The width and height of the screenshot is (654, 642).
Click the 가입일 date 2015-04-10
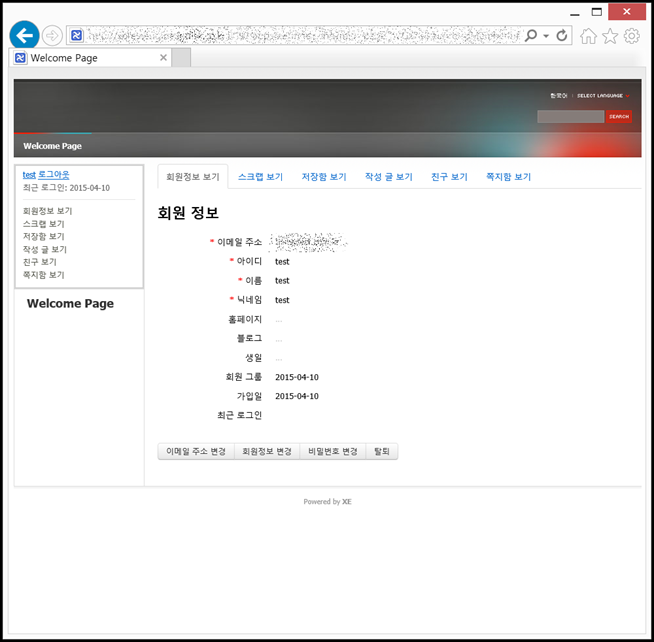point(297,396)
